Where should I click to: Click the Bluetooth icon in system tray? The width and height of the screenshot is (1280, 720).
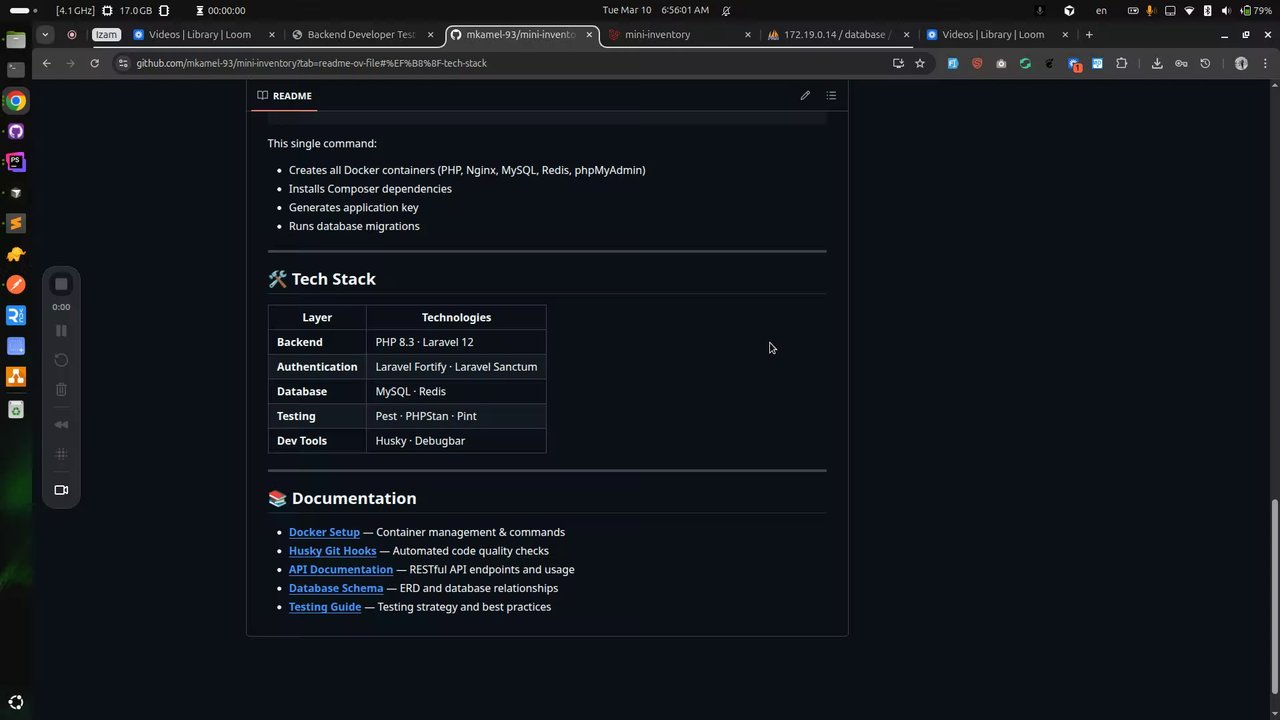tap(1208, 10)
